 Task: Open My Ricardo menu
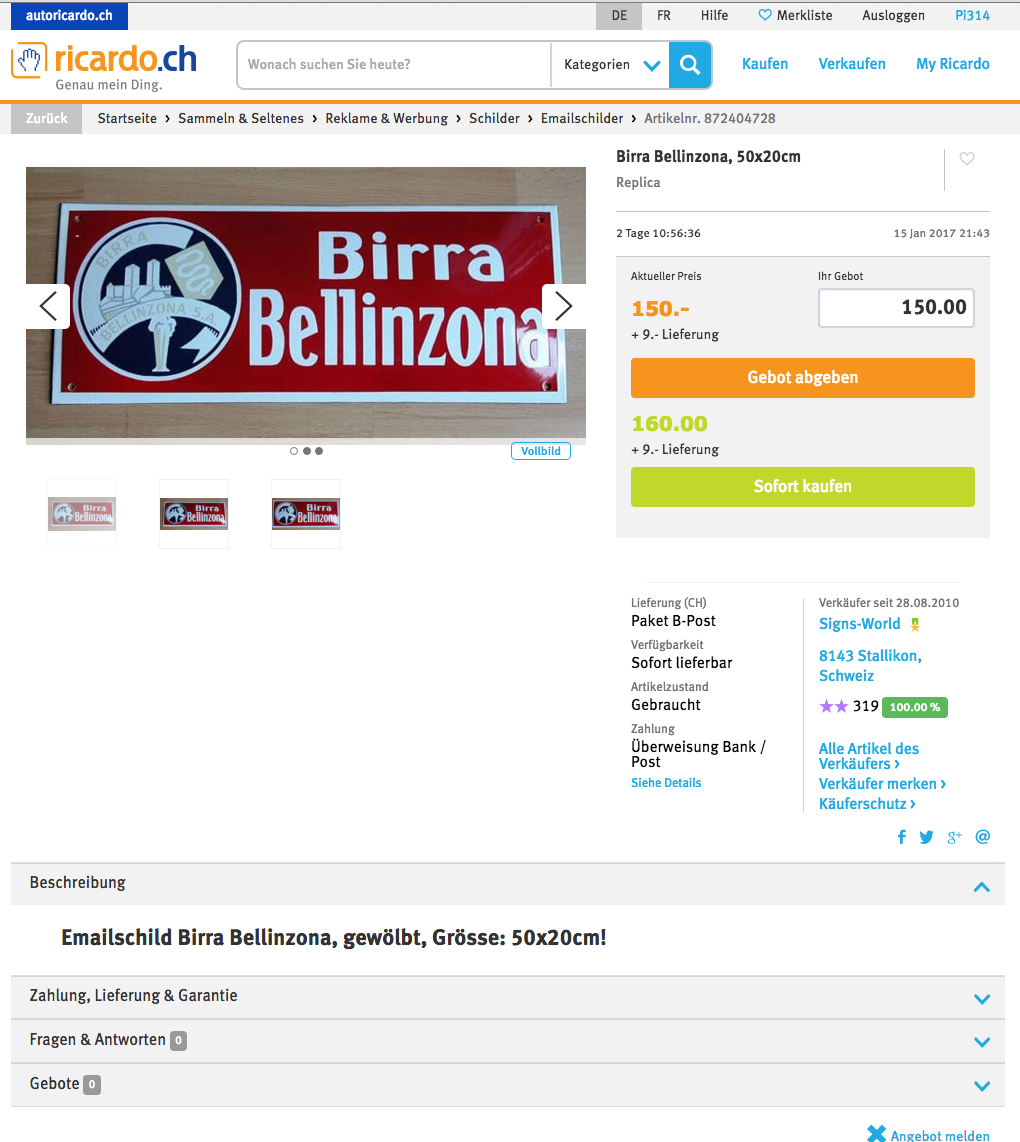[952, 64]
